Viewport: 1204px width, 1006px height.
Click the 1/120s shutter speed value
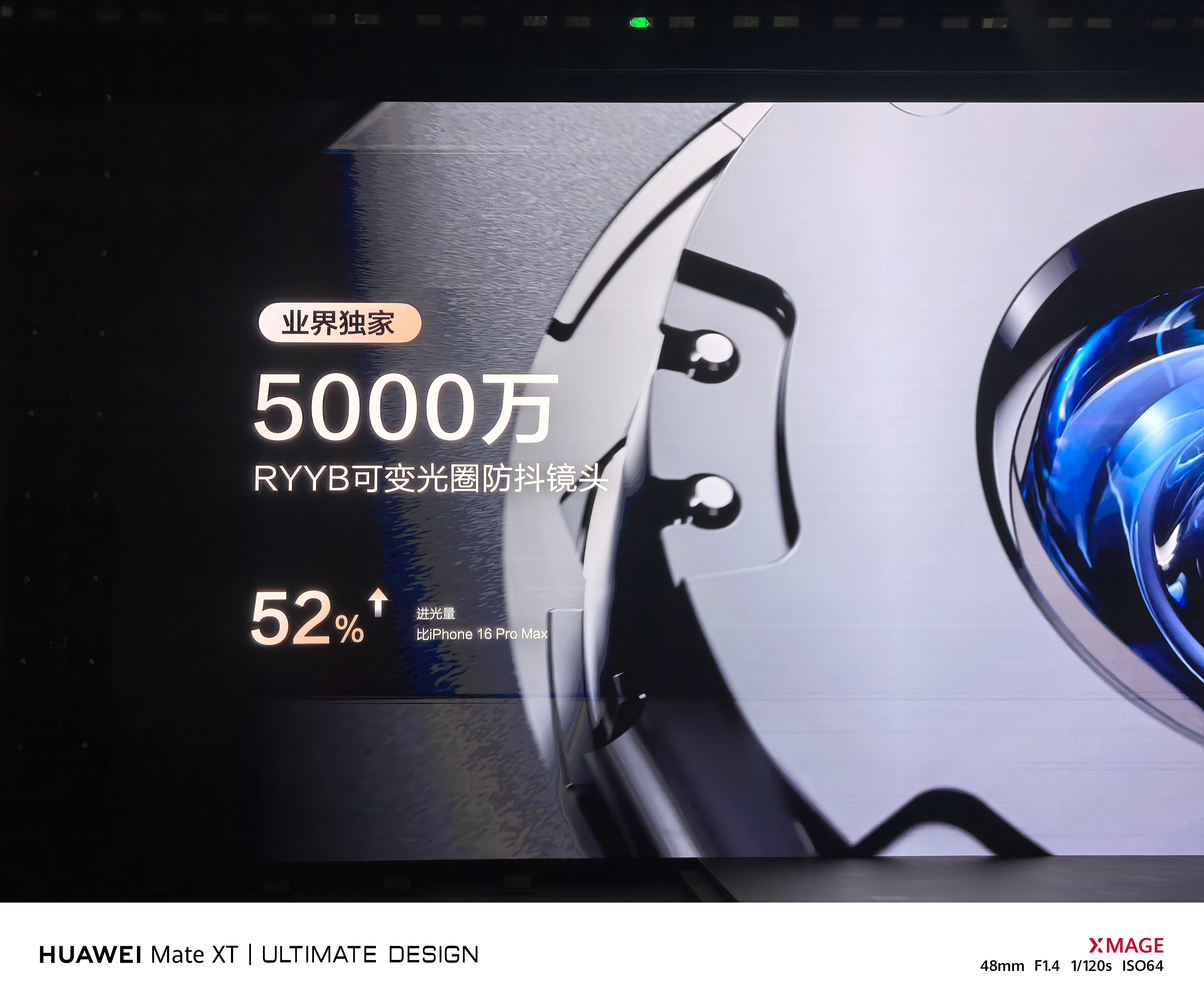tap(1091, 966)
